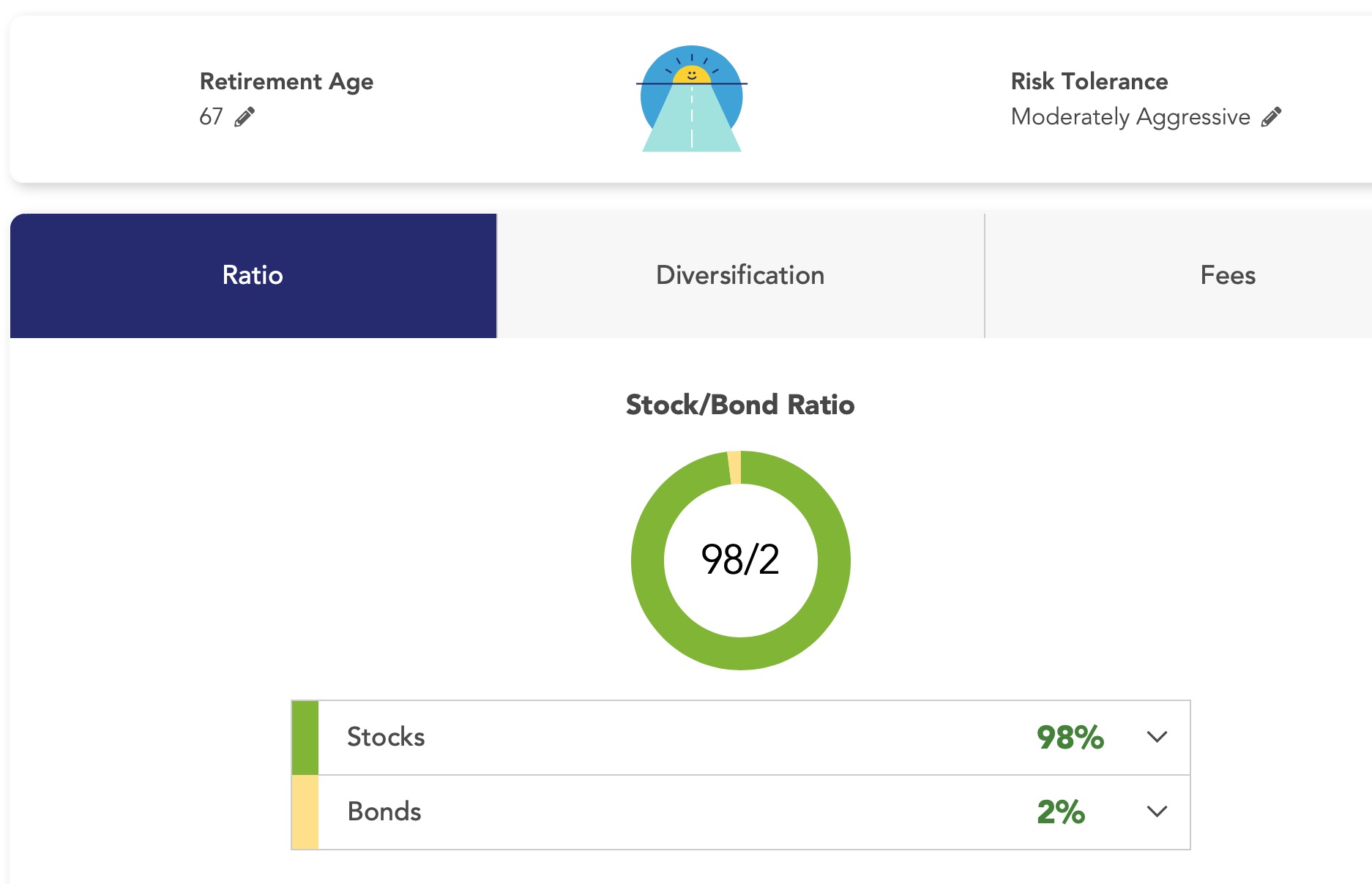Click the Retirement Age value 67

pyautogui.click(x=211, y=117)
